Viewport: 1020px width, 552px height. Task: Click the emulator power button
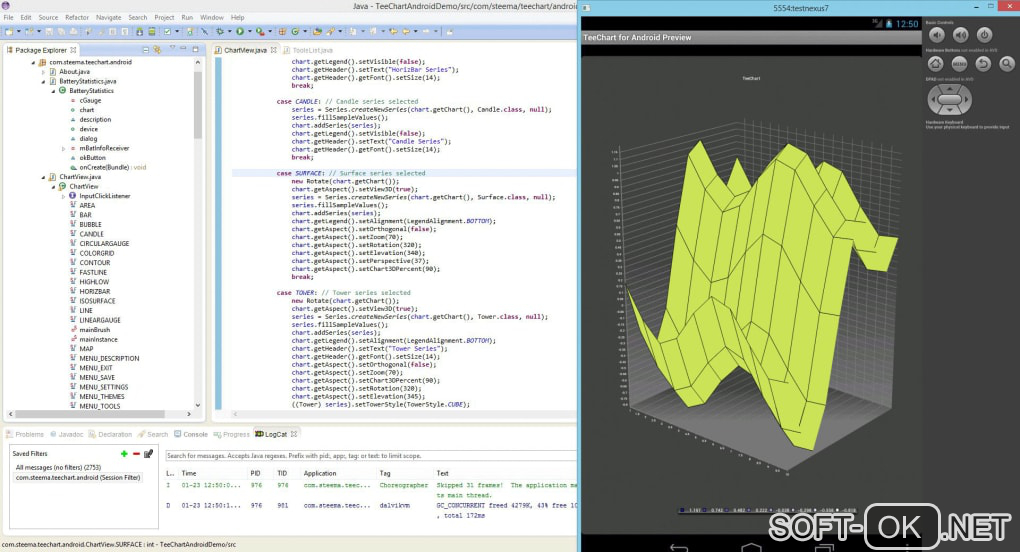pos(984,35)
